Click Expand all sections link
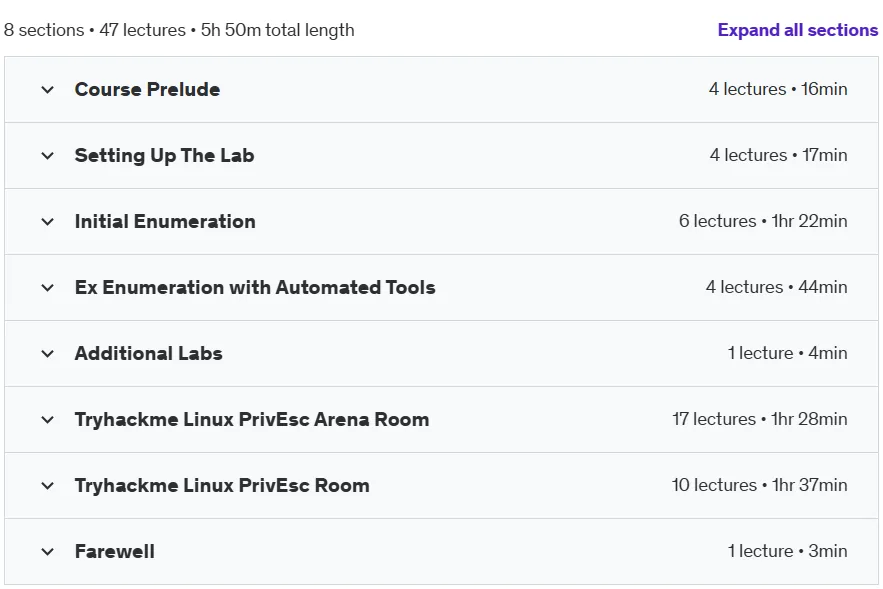This screenshot has height=589, width=883. click(x=797, y=30)
